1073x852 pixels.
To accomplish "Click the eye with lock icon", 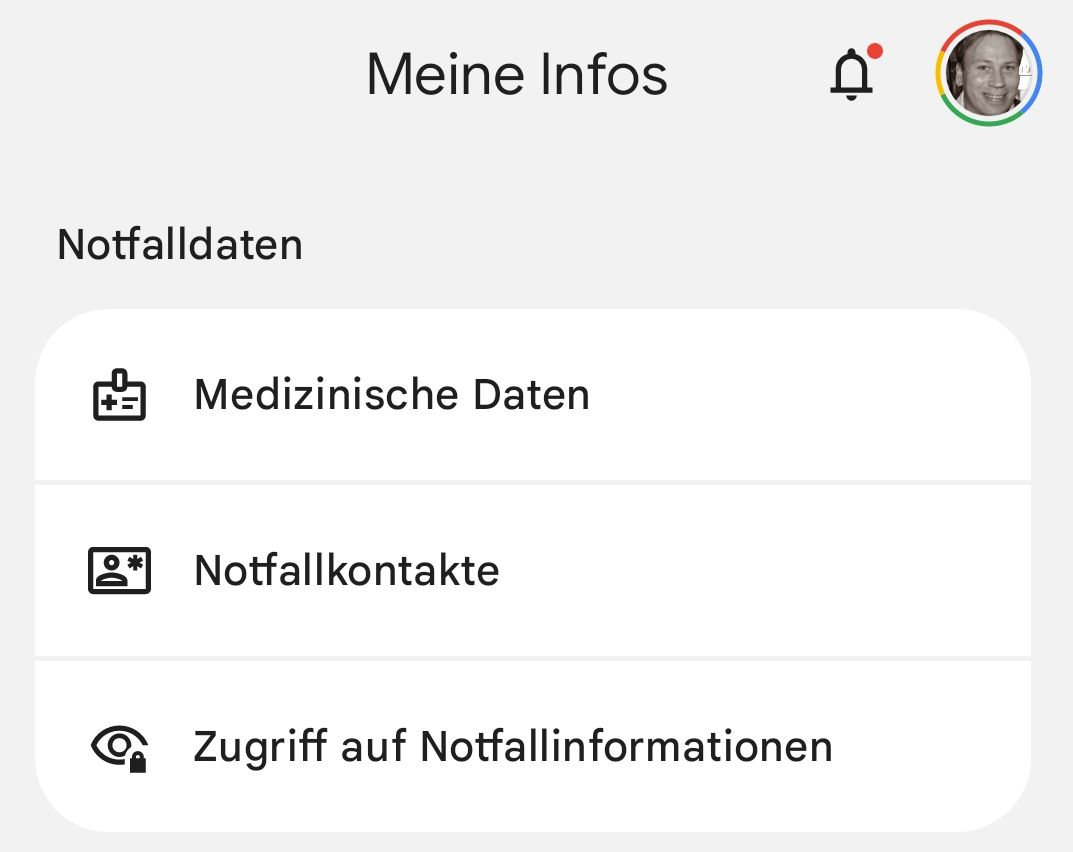I will 120,747.
